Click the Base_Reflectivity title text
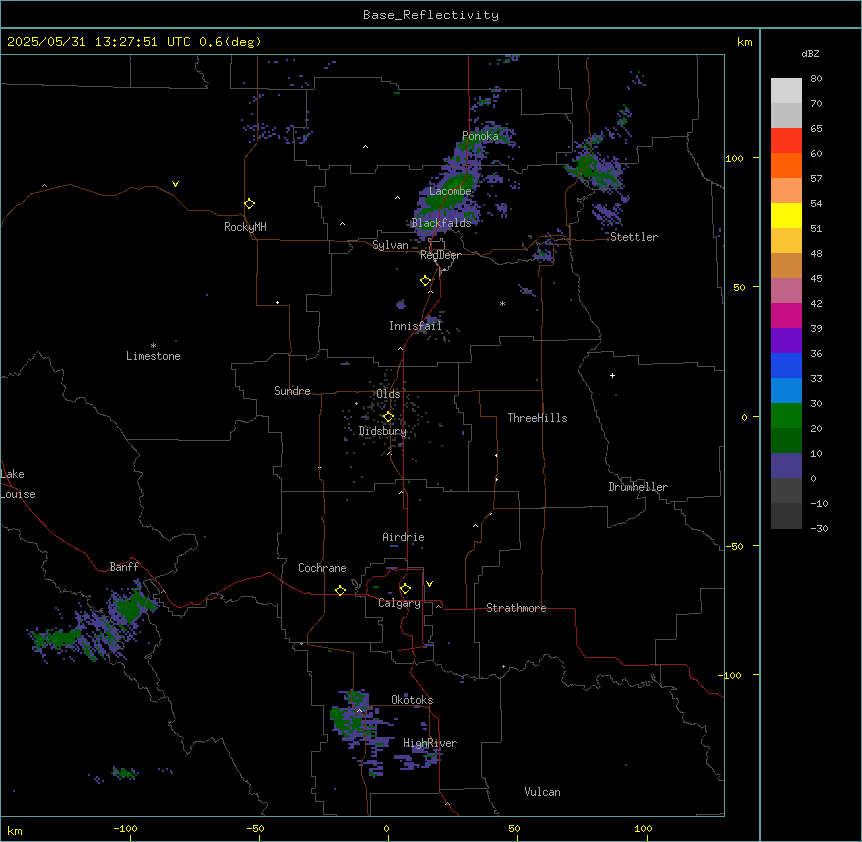 point(431,15)
